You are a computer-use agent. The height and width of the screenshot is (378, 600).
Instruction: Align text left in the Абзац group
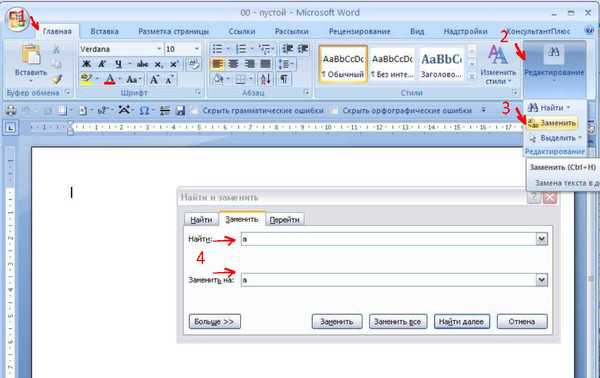(x=217, y=64)
